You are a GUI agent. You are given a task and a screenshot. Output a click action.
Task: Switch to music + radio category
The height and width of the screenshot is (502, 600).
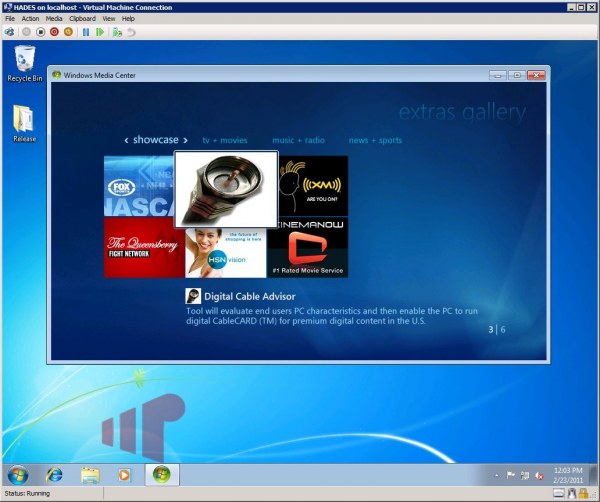(298, 140)
